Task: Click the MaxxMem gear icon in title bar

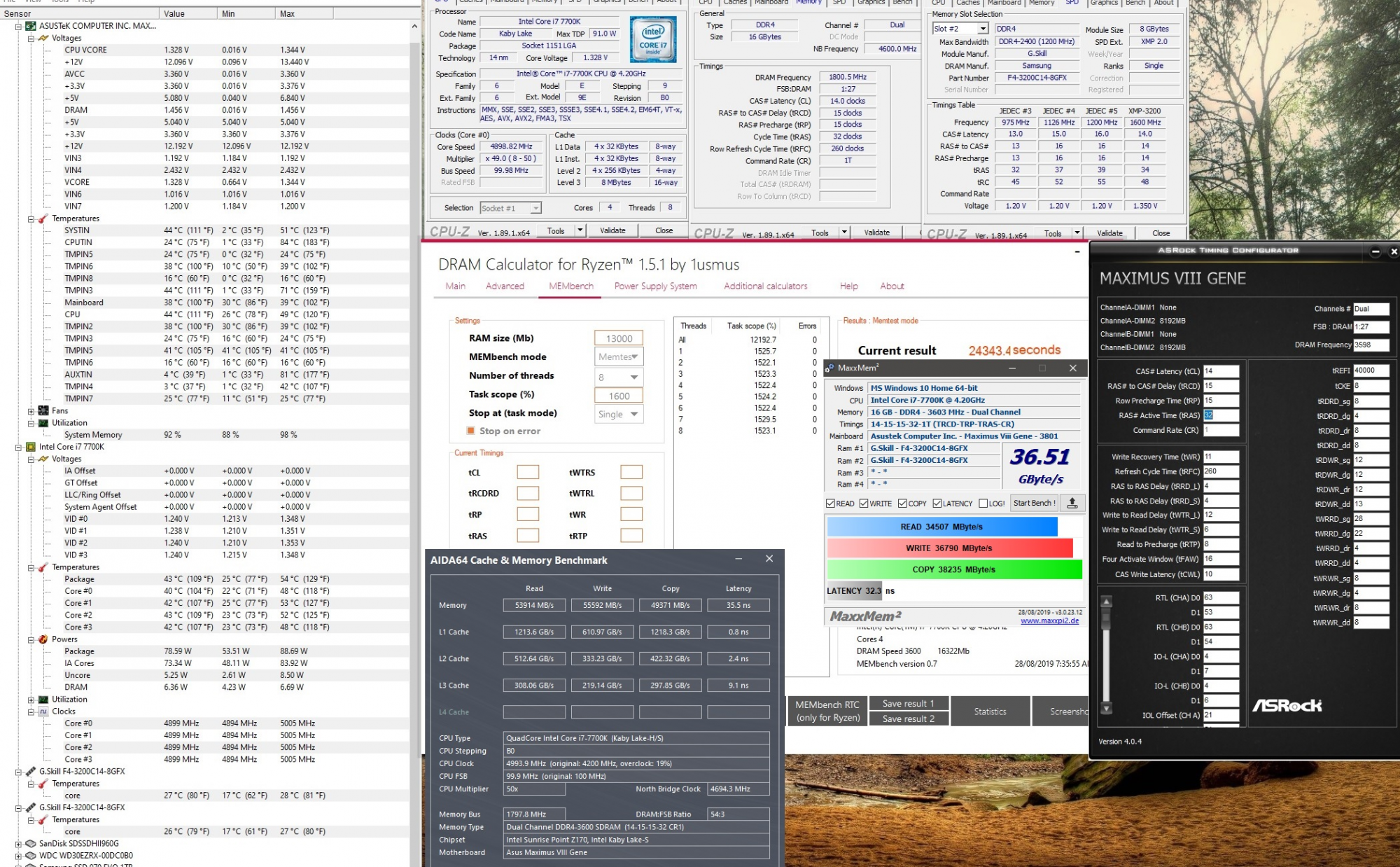Action: click(830, 368)
